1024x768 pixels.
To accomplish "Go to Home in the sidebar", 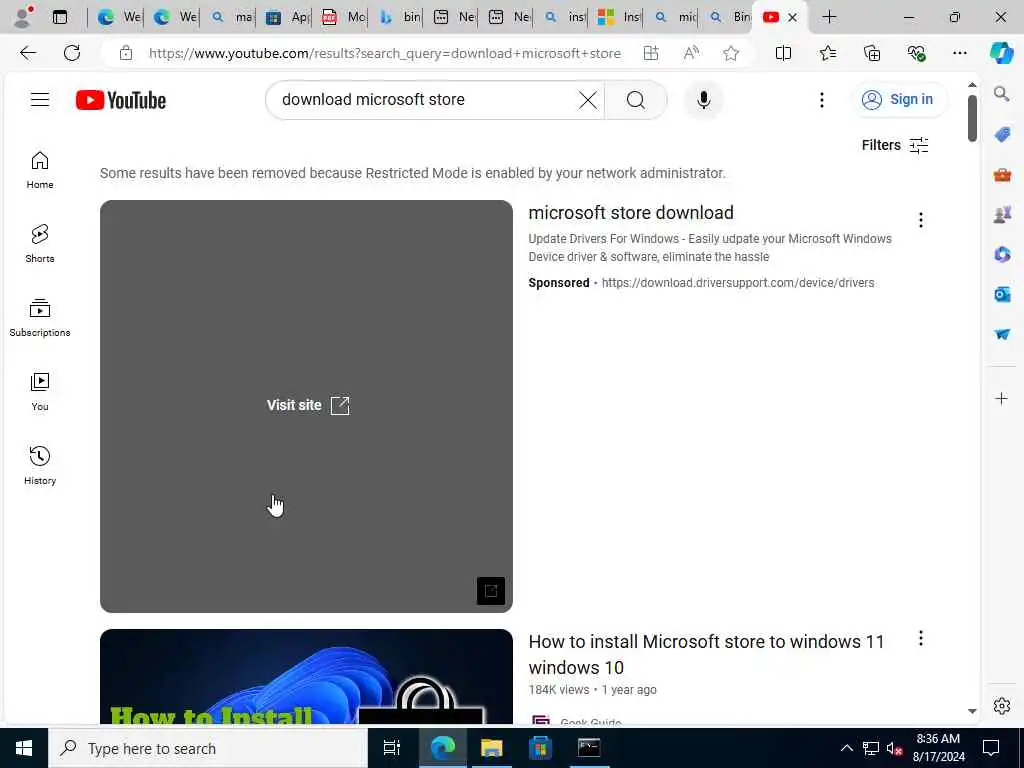I will pos(40,170).
